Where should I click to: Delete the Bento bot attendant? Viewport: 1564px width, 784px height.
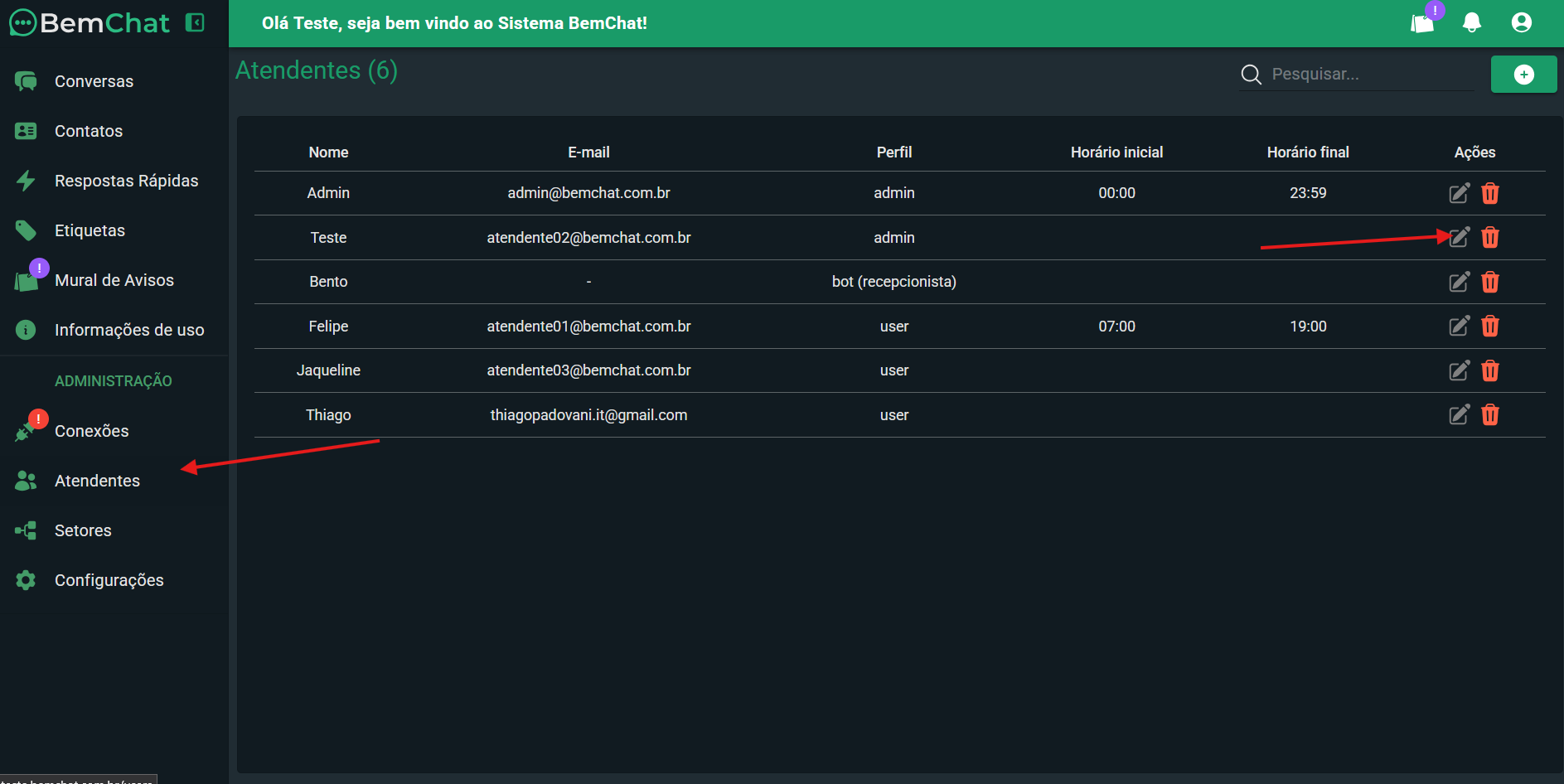(x=1489, y=282)
